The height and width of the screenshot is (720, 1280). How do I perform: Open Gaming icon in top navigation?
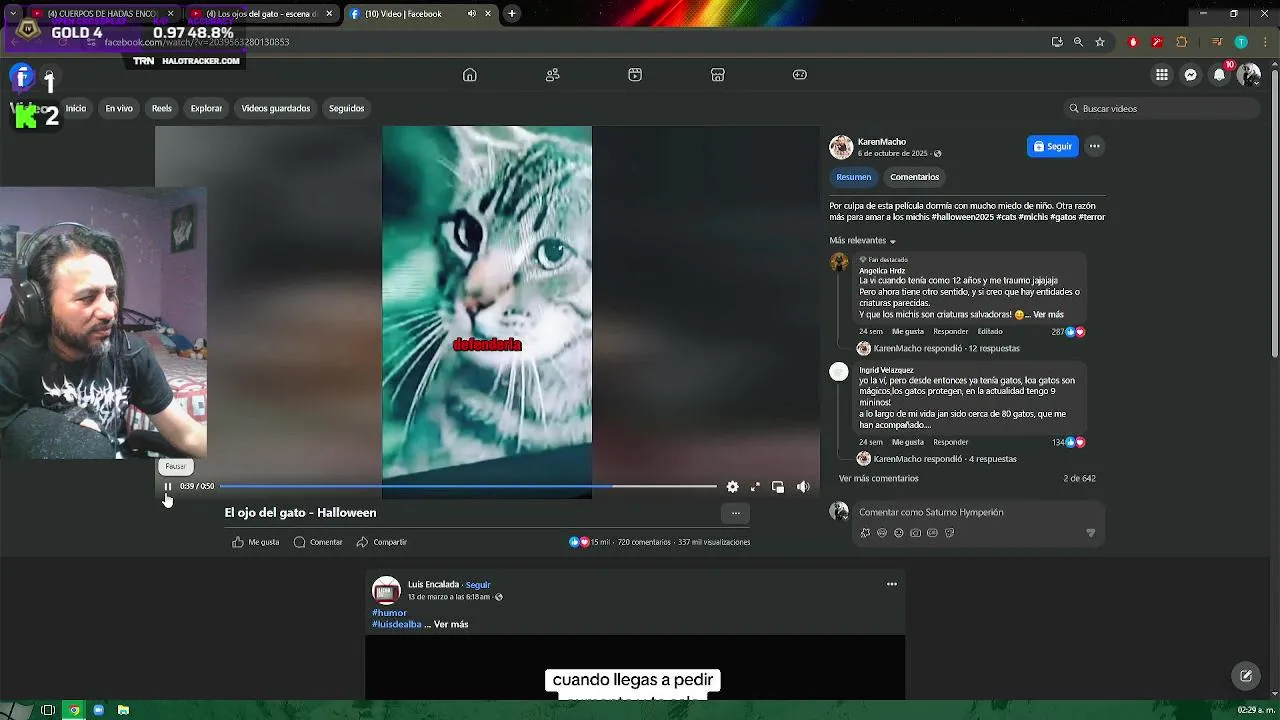[800, 75]
